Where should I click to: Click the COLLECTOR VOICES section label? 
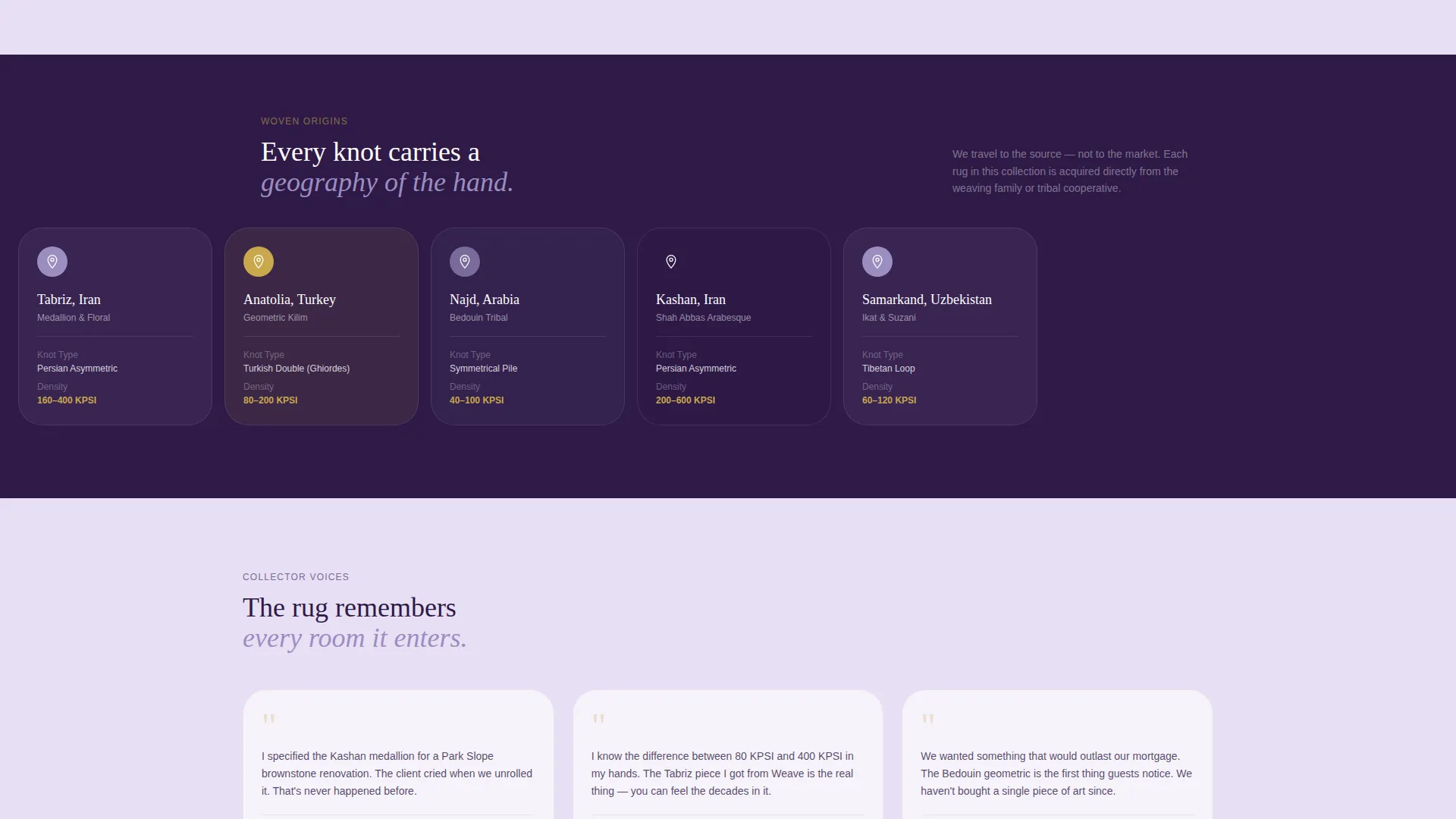[296, 577]
